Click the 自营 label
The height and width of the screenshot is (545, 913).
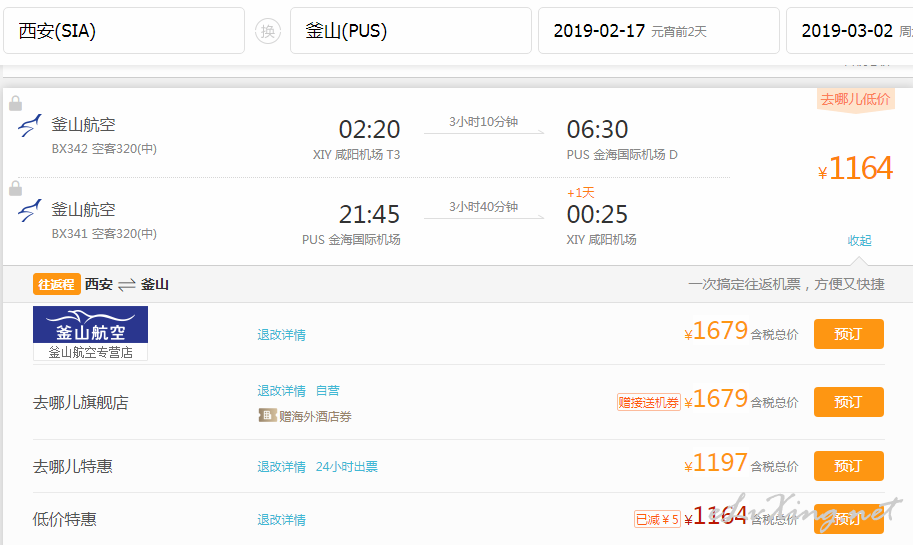(328, 391)
